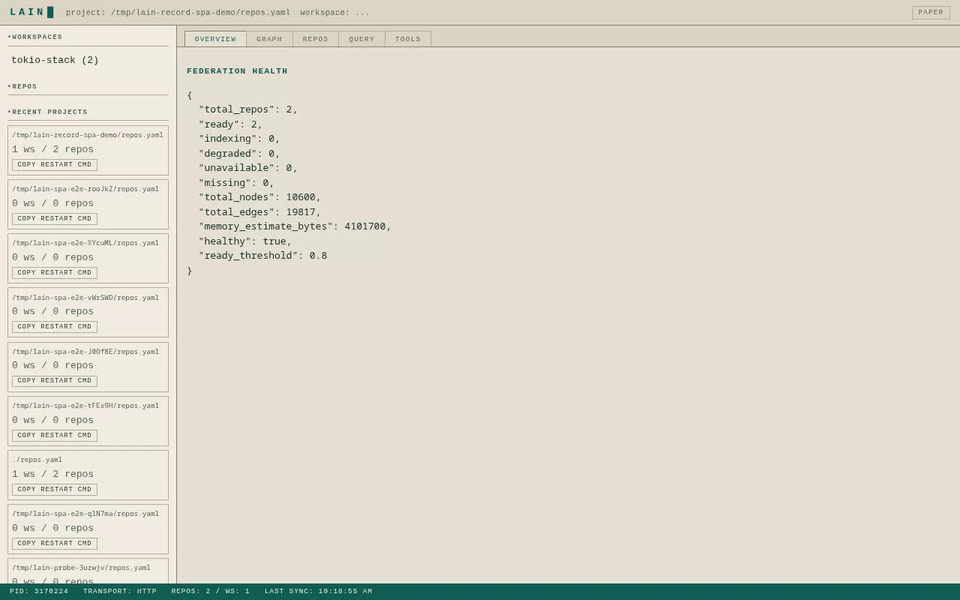The image size is (960, 600).
Task: Copy restart cmd for lain-spa-e2e-tFEx9H project
Action: [x=54, y=435]
